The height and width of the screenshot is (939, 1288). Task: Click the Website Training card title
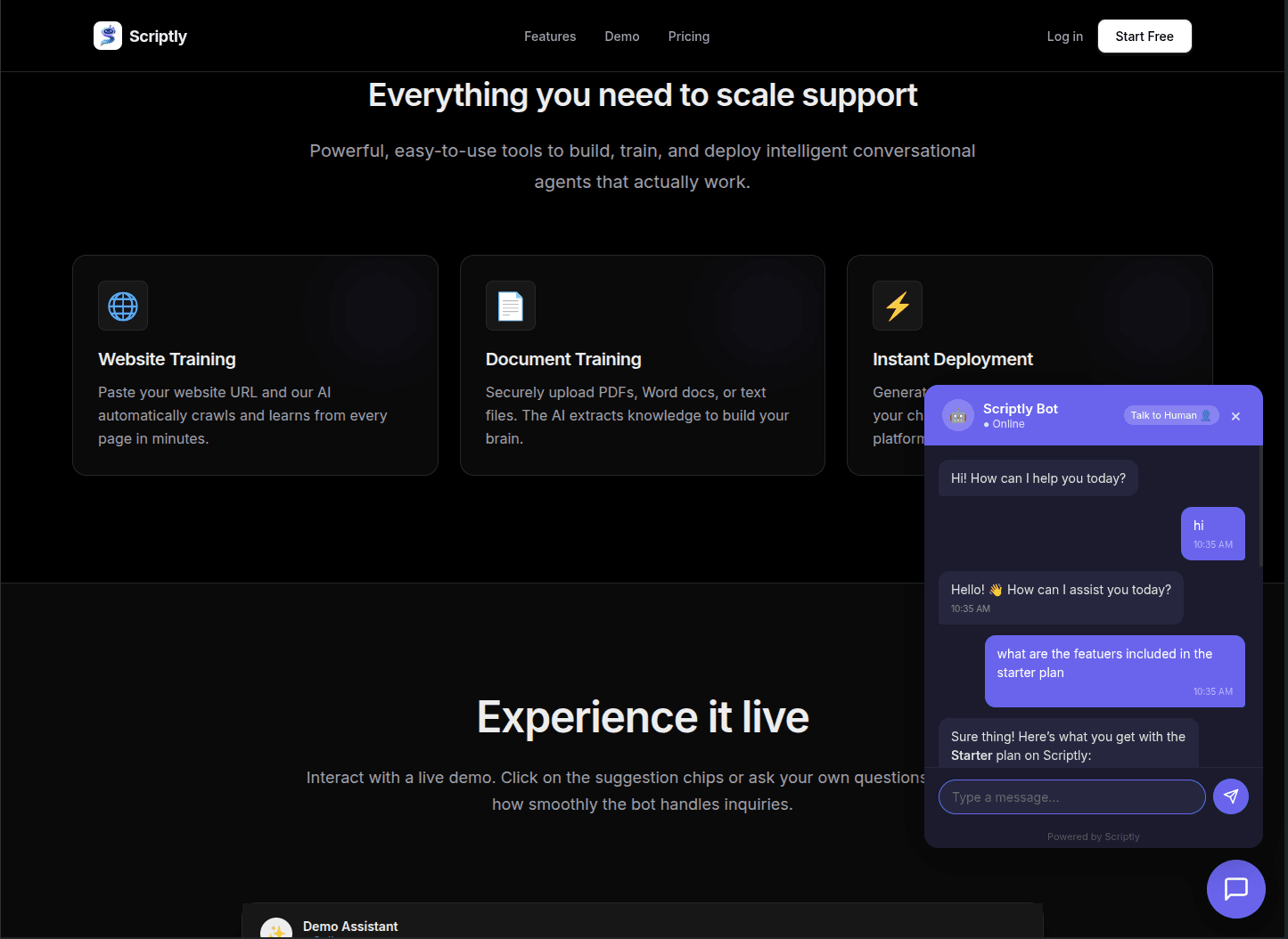click(167, 359)
